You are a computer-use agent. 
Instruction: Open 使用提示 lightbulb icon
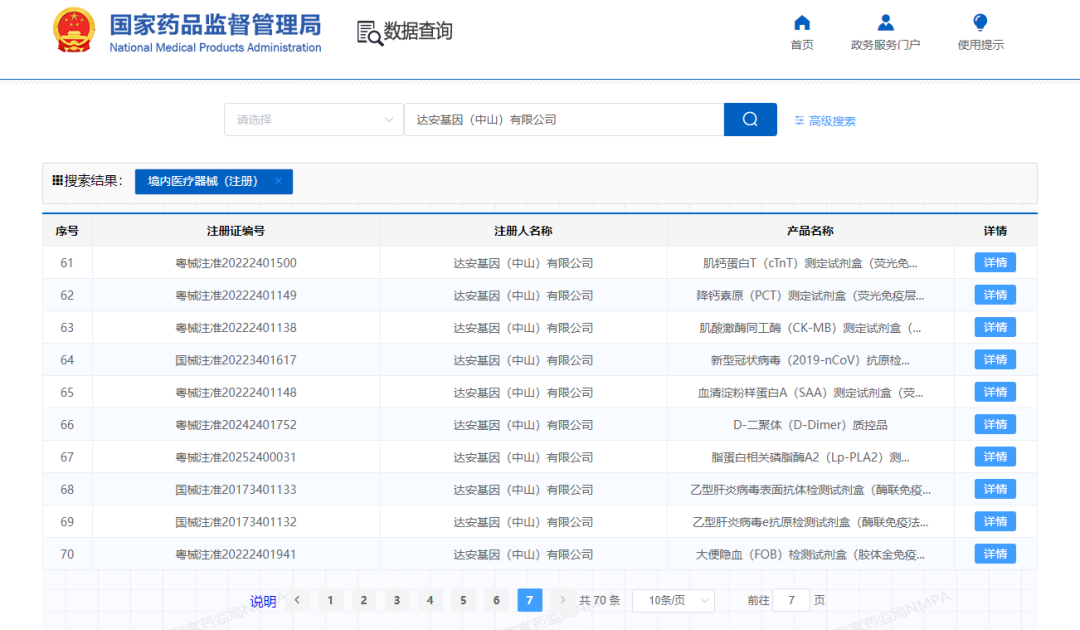pyautogui.click(x=980, y=23)
